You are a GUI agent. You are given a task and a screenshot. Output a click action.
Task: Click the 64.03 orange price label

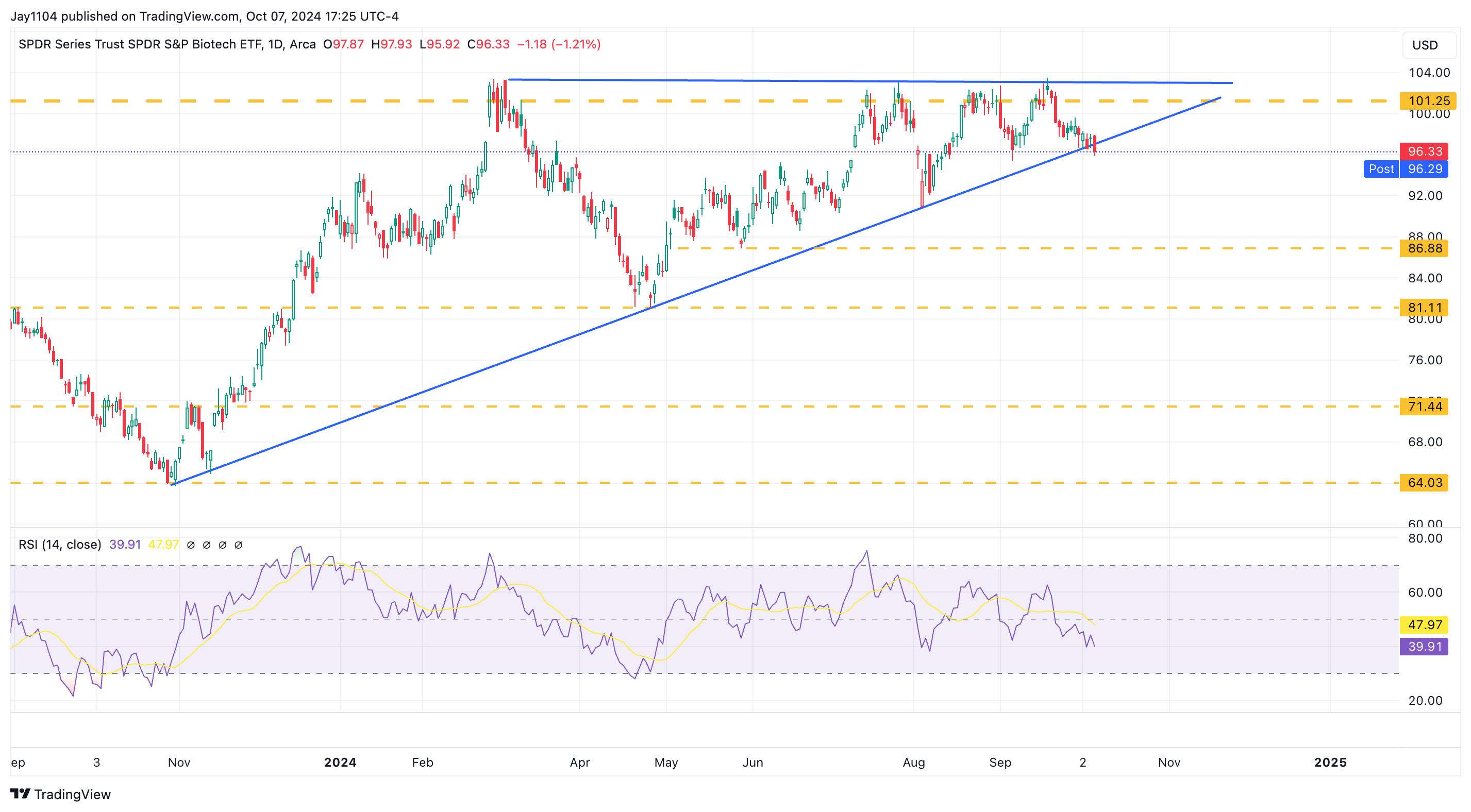pos(1424,483)
